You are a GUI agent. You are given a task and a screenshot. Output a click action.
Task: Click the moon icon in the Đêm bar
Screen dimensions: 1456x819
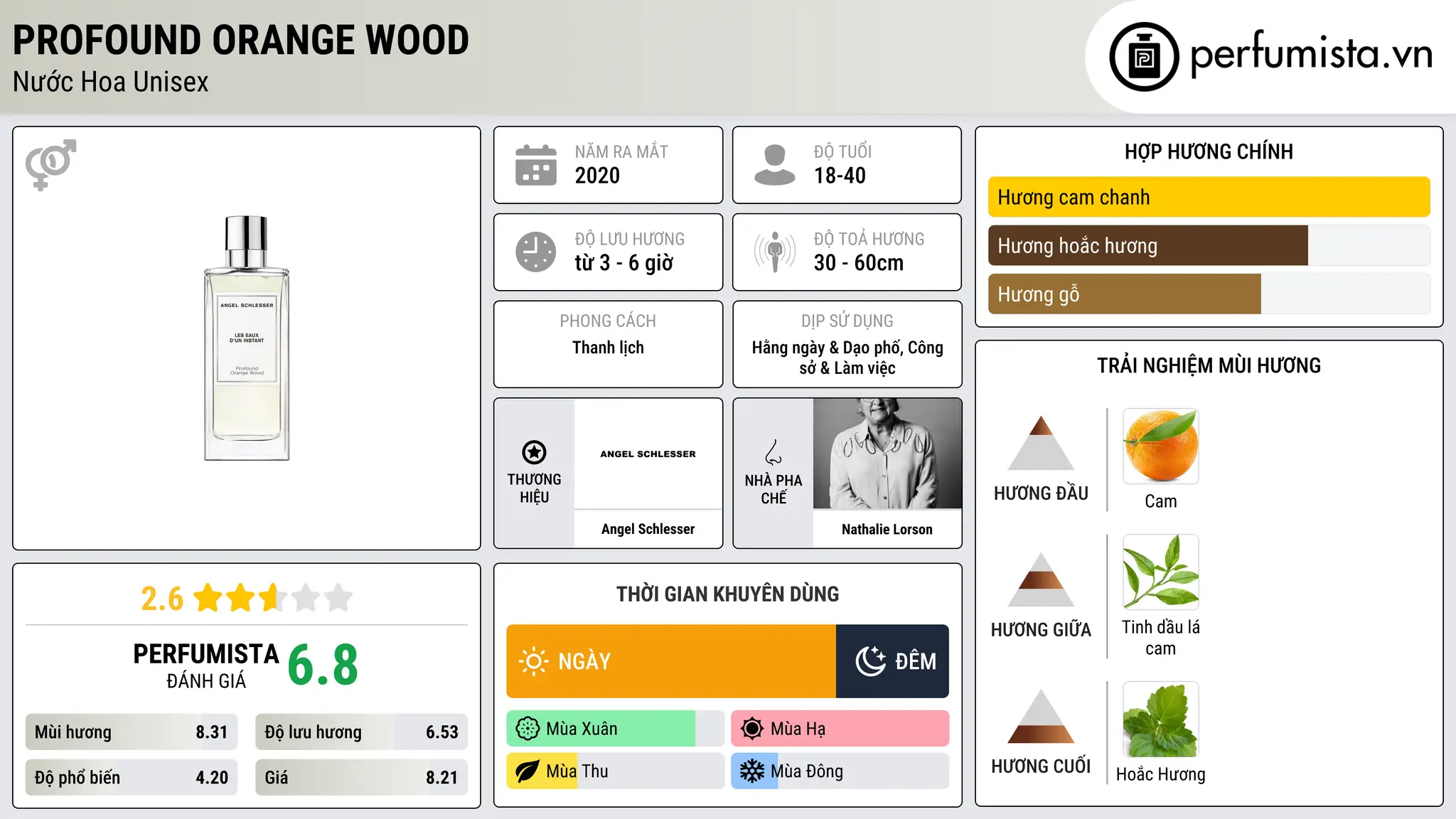[870, 661]
